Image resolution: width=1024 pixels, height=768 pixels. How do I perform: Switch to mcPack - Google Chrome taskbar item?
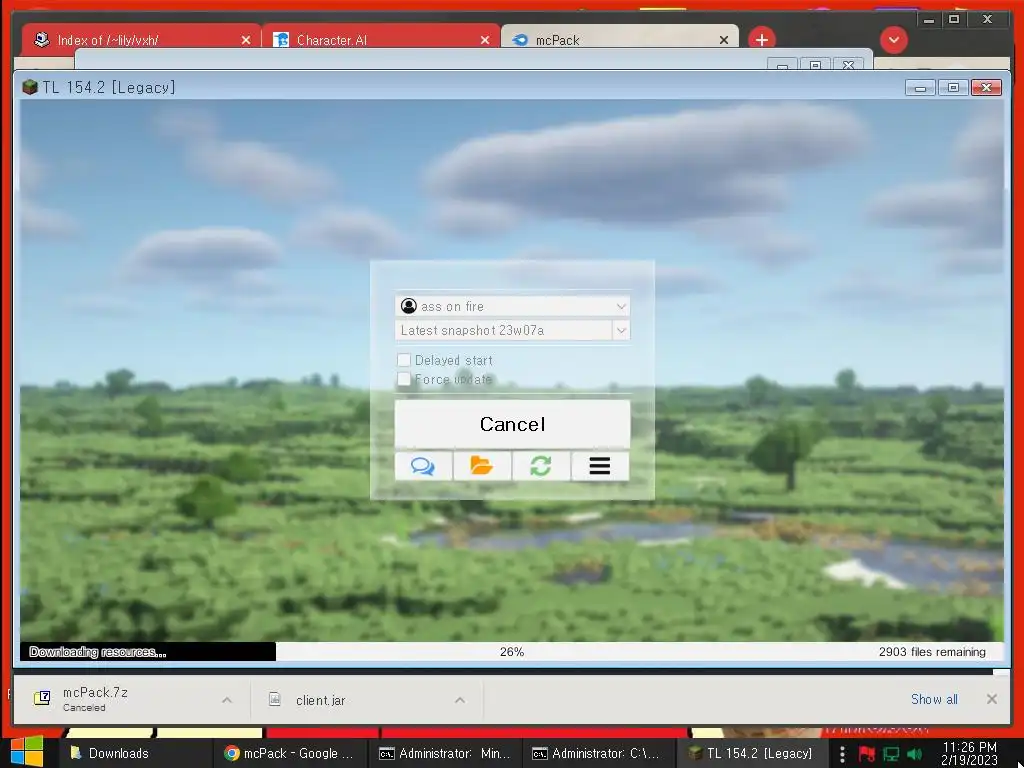tap(291, 753)
